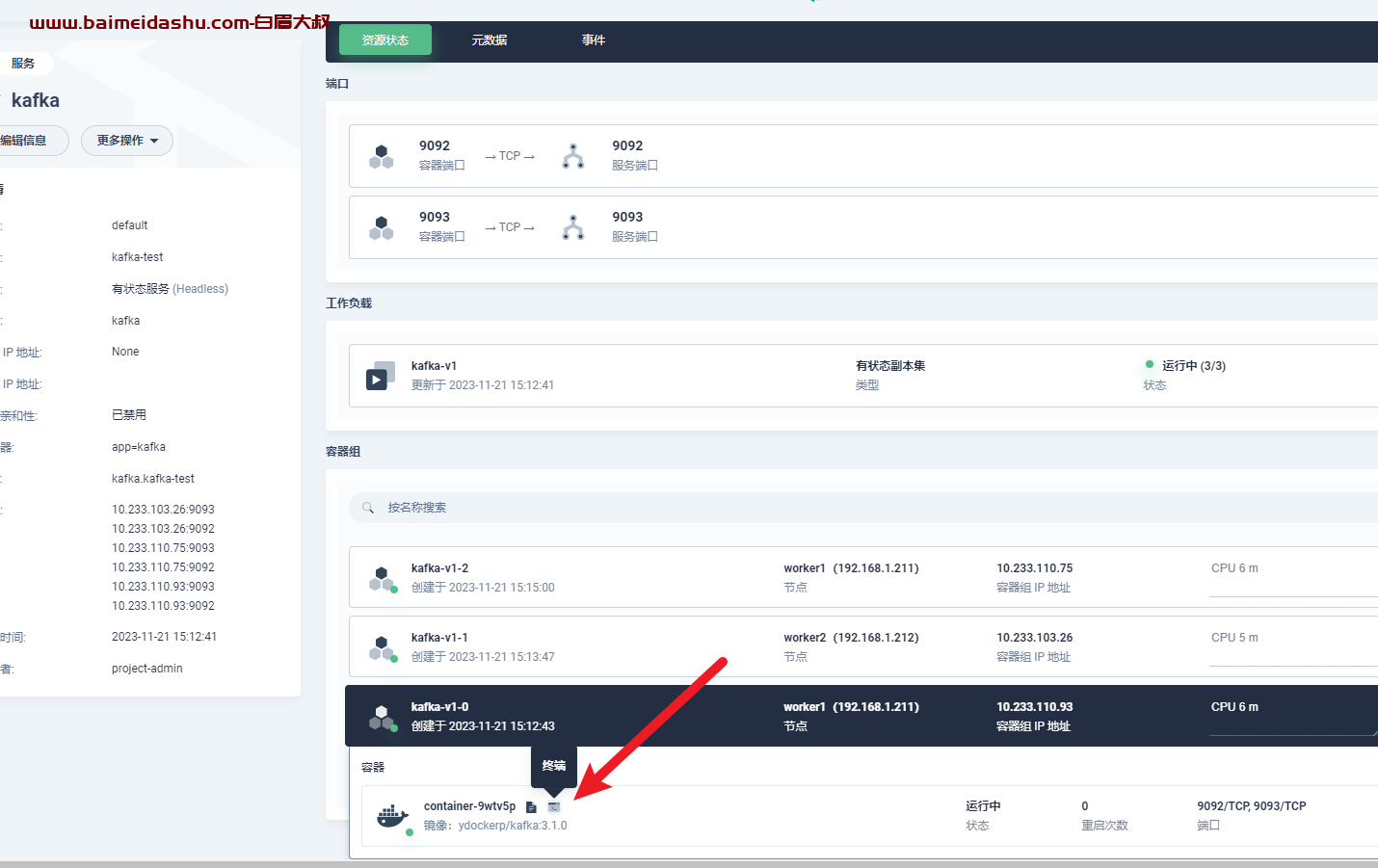
Task: Open the terminal icon for container-9wtv5p
Action: click(554, 807)
